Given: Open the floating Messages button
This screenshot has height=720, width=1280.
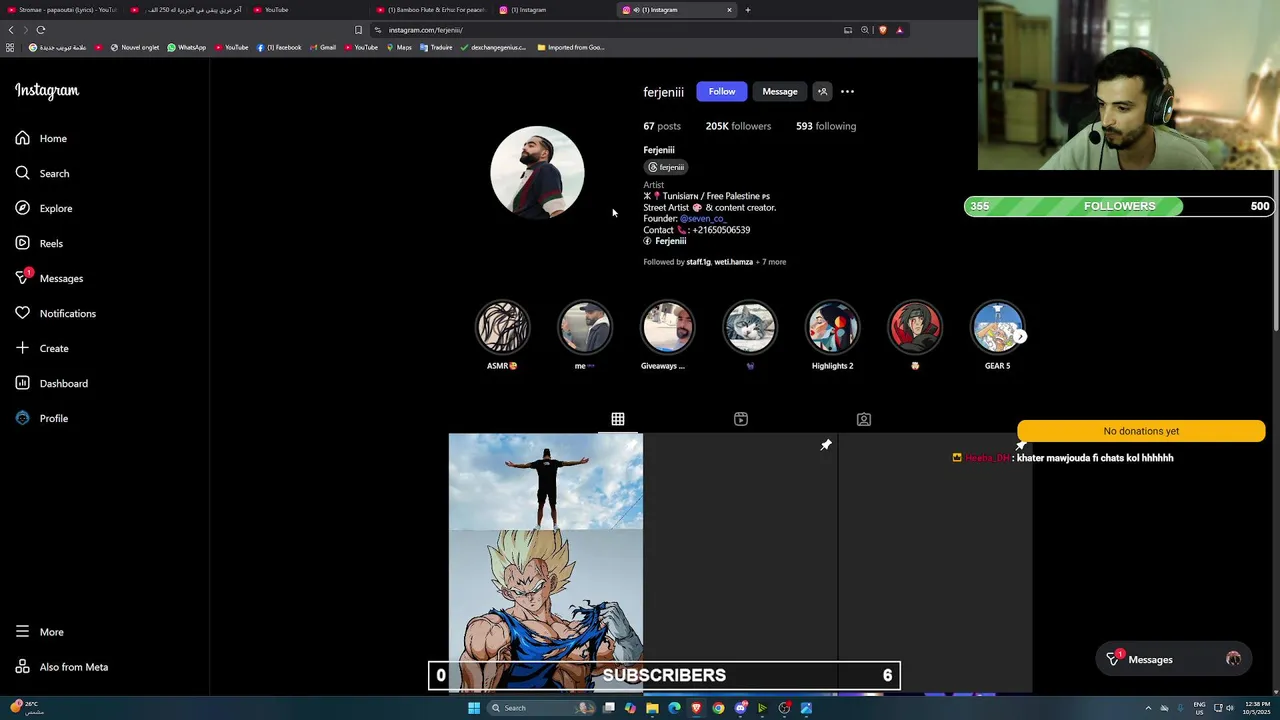Looking at the screenshot, I should pyautogui.click(x=1174, y=659).
